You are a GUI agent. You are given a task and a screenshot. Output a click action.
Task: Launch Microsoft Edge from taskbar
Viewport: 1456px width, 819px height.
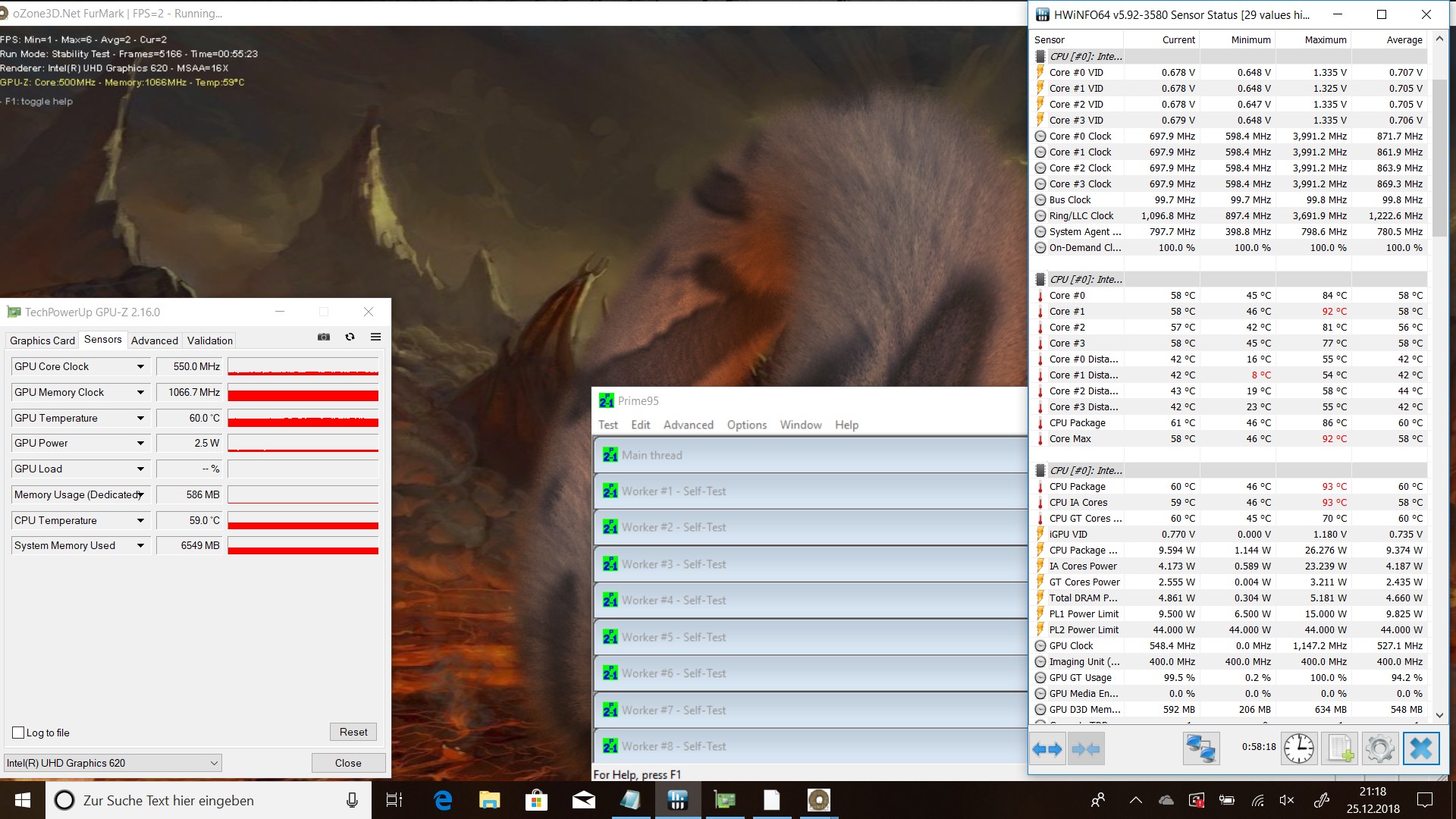443,800
